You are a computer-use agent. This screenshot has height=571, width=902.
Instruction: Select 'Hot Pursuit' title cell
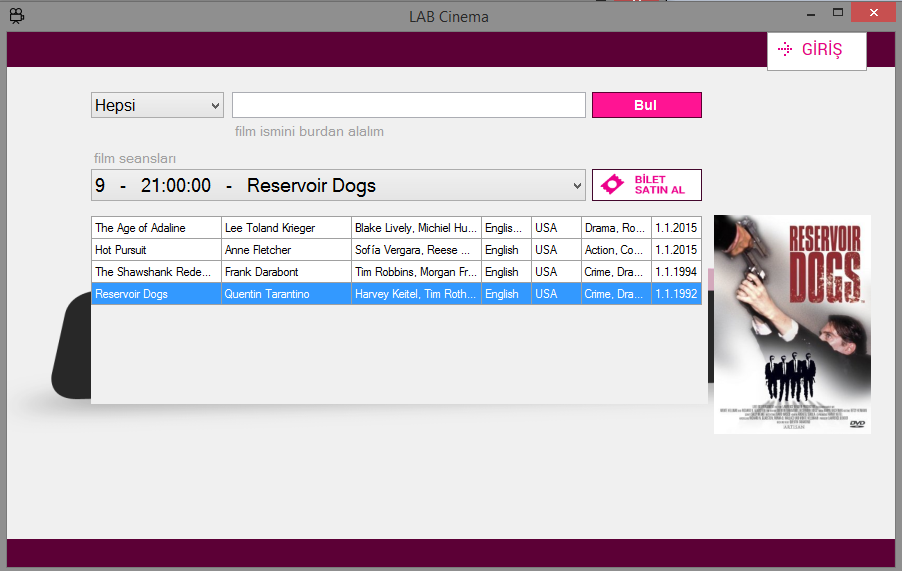(156, 250)
